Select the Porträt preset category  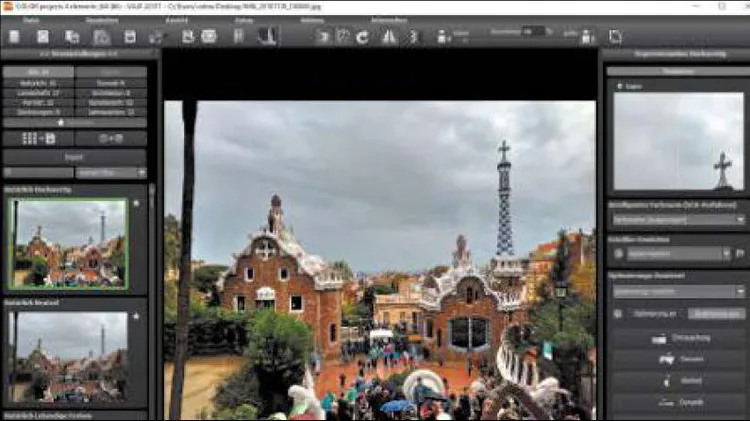[x=38, y=103]
